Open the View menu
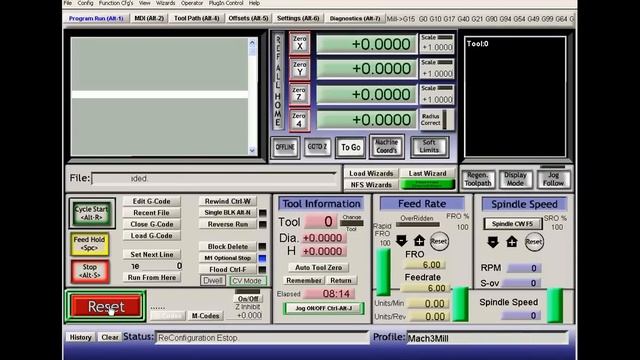 (144, 3)
